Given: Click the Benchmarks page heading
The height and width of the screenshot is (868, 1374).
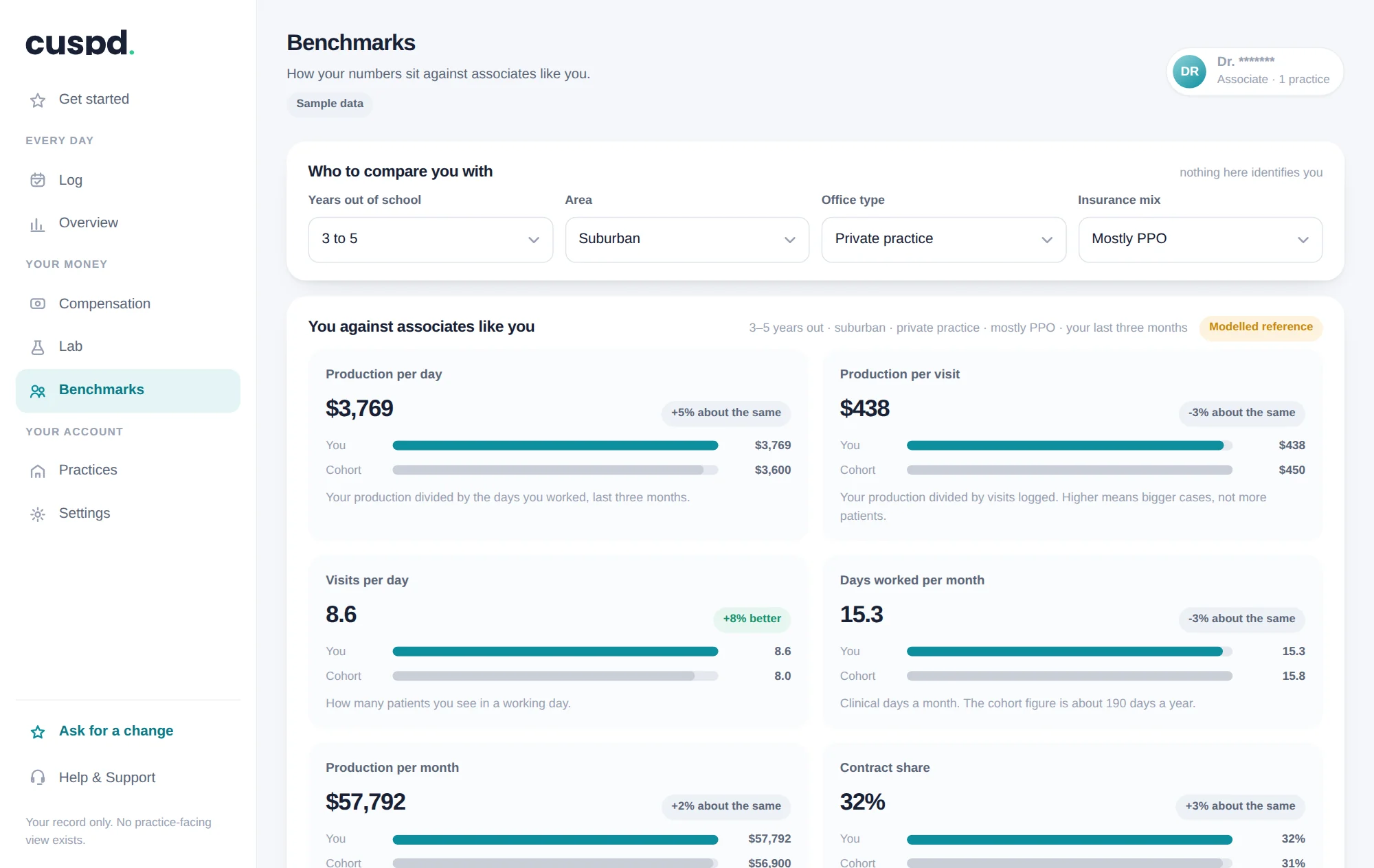Looking at the screenshot, I should pos(351,43).
